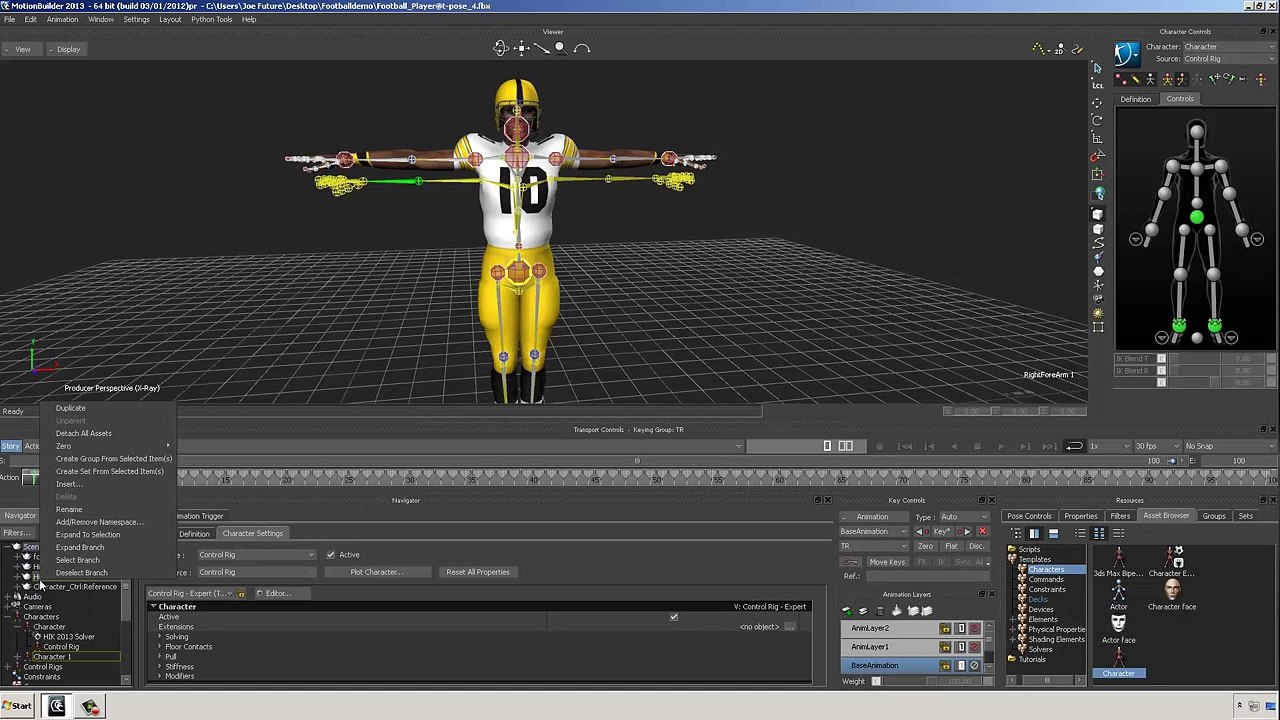Open the BaseAnimation layer dropdown in Key Controls
Image resolution: width=1280 pixels, height=720 pixels.
pyautogui.click(x=874, y=531)
